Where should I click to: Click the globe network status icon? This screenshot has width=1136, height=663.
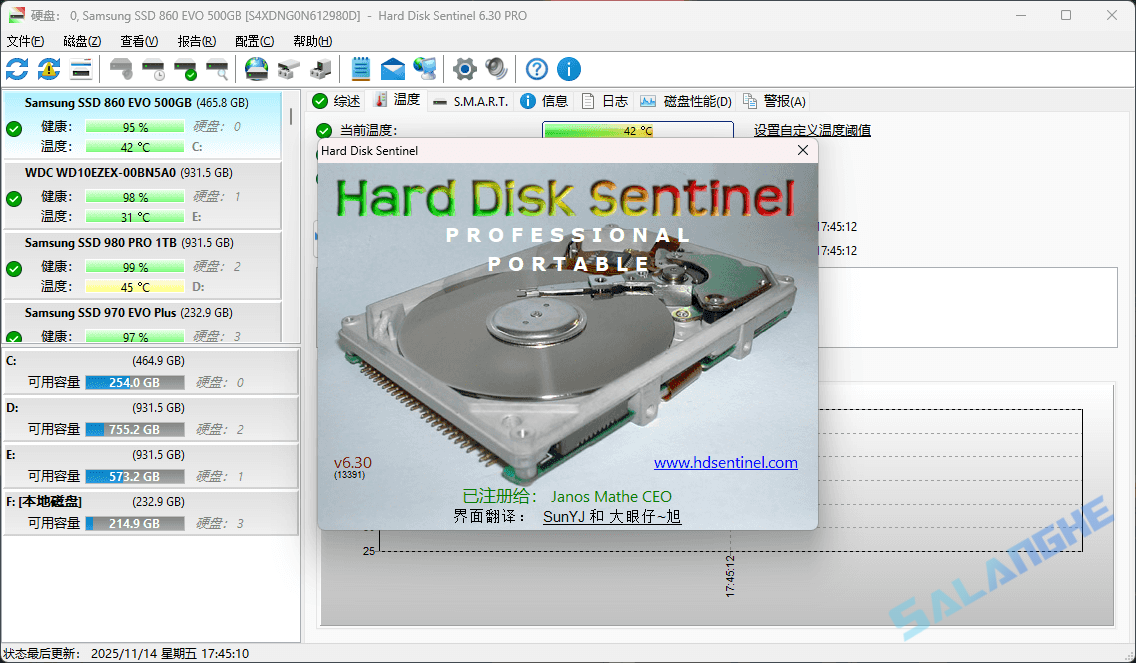pos(424,69)
